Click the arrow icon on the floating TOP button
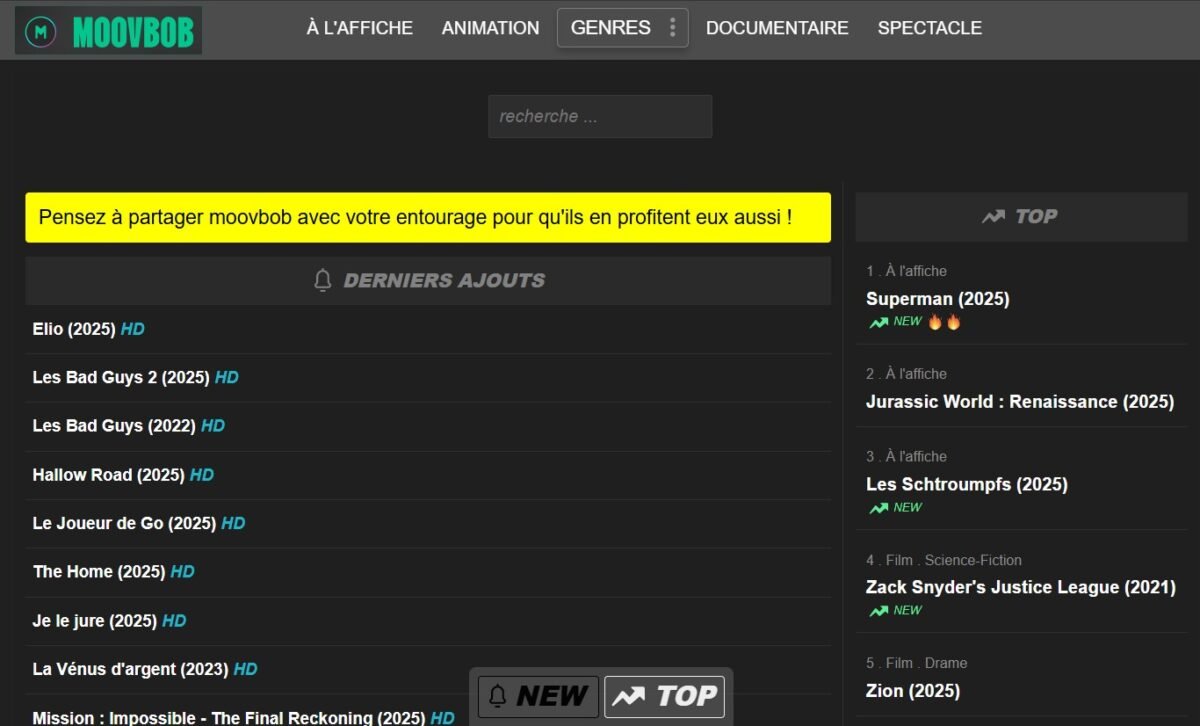This screenshot has height=726, width=1200. pyautogui.click(x=630, y=696)
